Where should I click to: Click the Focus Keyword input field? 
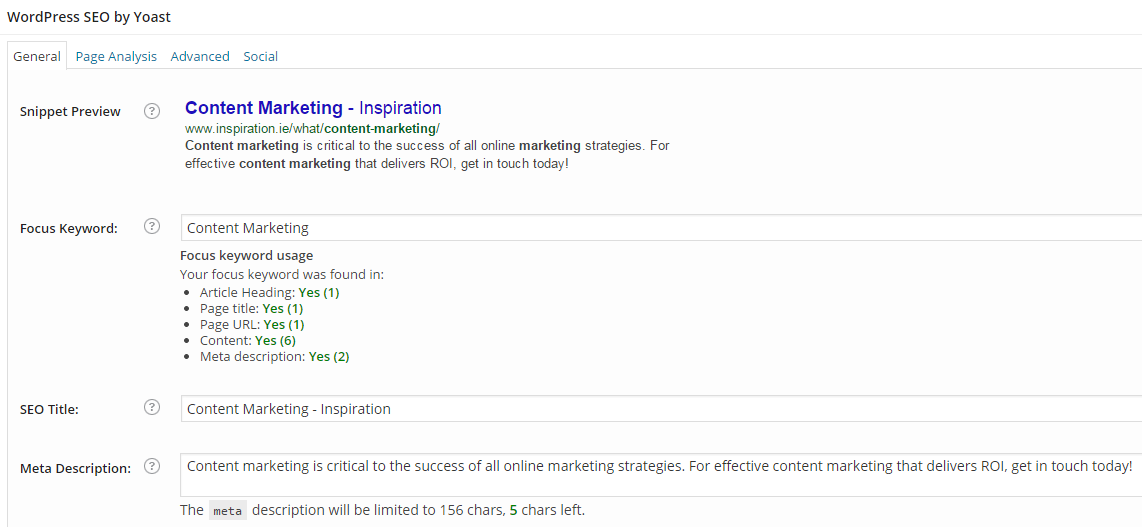tap(661, 228)
